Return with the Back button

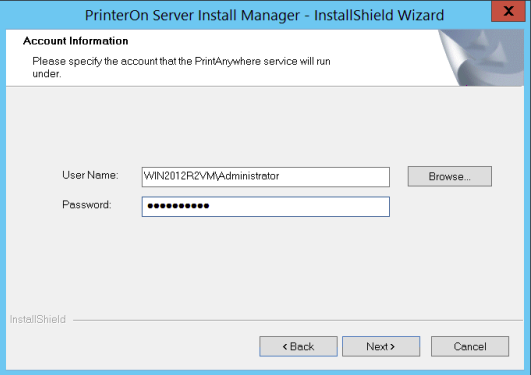(x=298, y=346)
